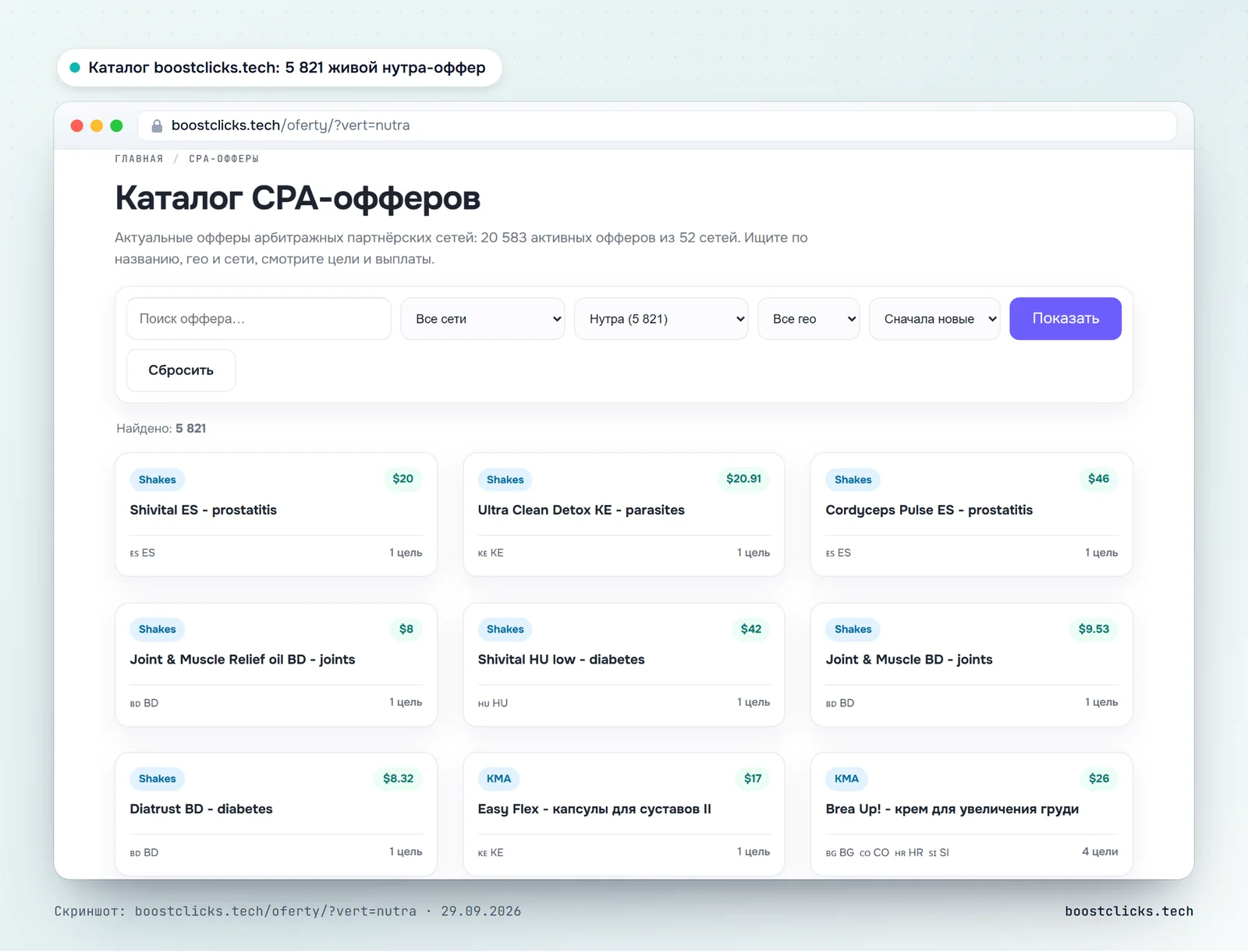Screen dimensions: 1248x952
Task: Click the $8 payout badge
Action: 406,629
